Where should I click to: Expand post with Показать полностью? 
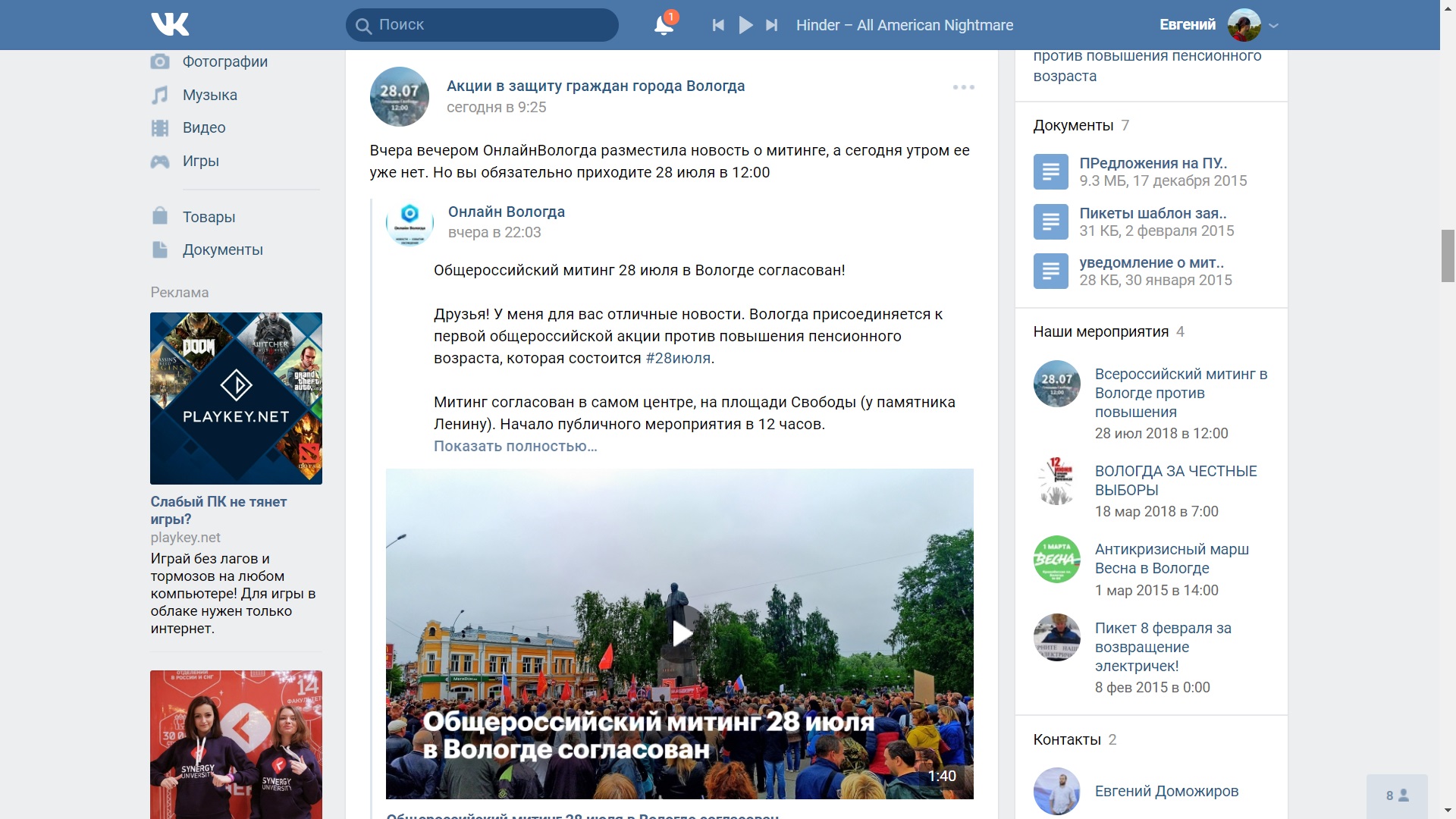[515, 446]
